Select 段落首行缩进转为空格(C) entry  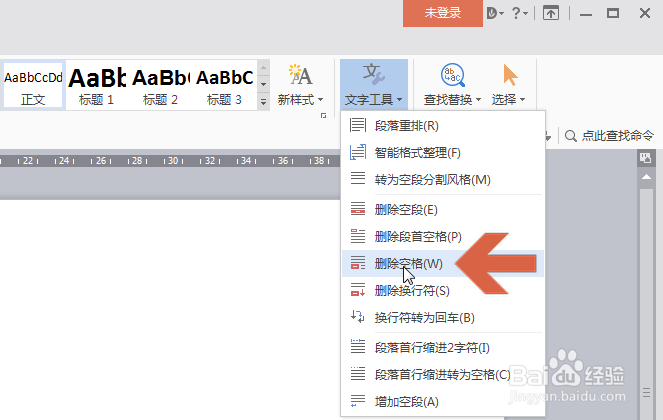[443, 375]
